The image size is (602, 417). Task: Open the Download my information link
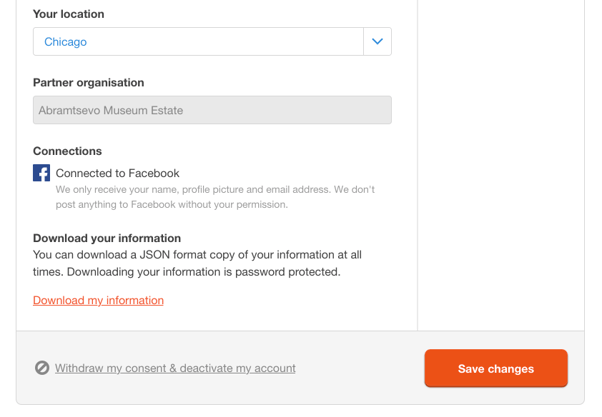tap(98, 300)
